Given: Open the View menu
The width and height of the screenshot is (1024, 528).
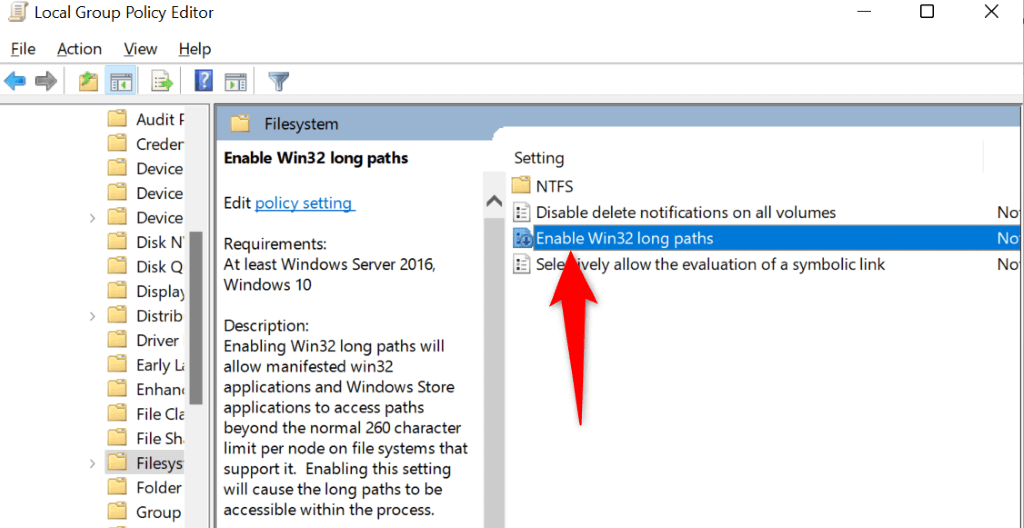Looking at the screenshot, I should (x=140, y=49).
